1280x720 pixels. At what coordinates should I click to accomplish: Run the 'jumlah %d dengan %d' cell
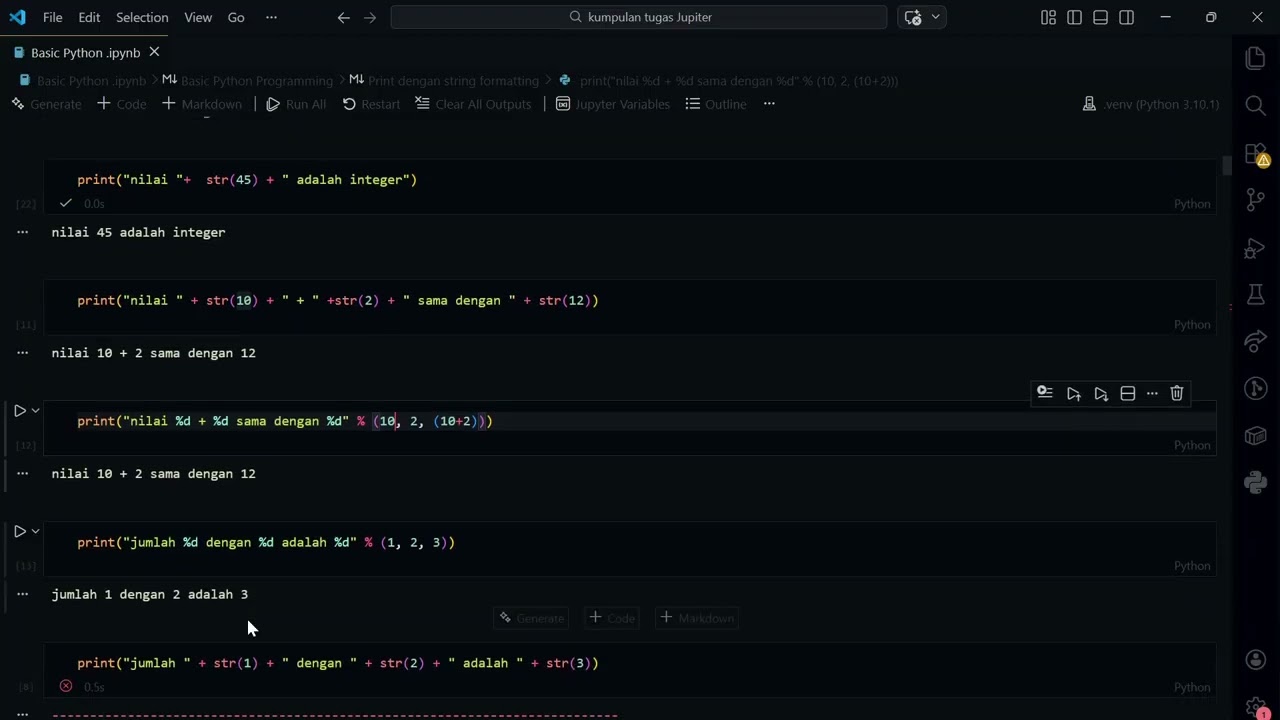[19, 532]
